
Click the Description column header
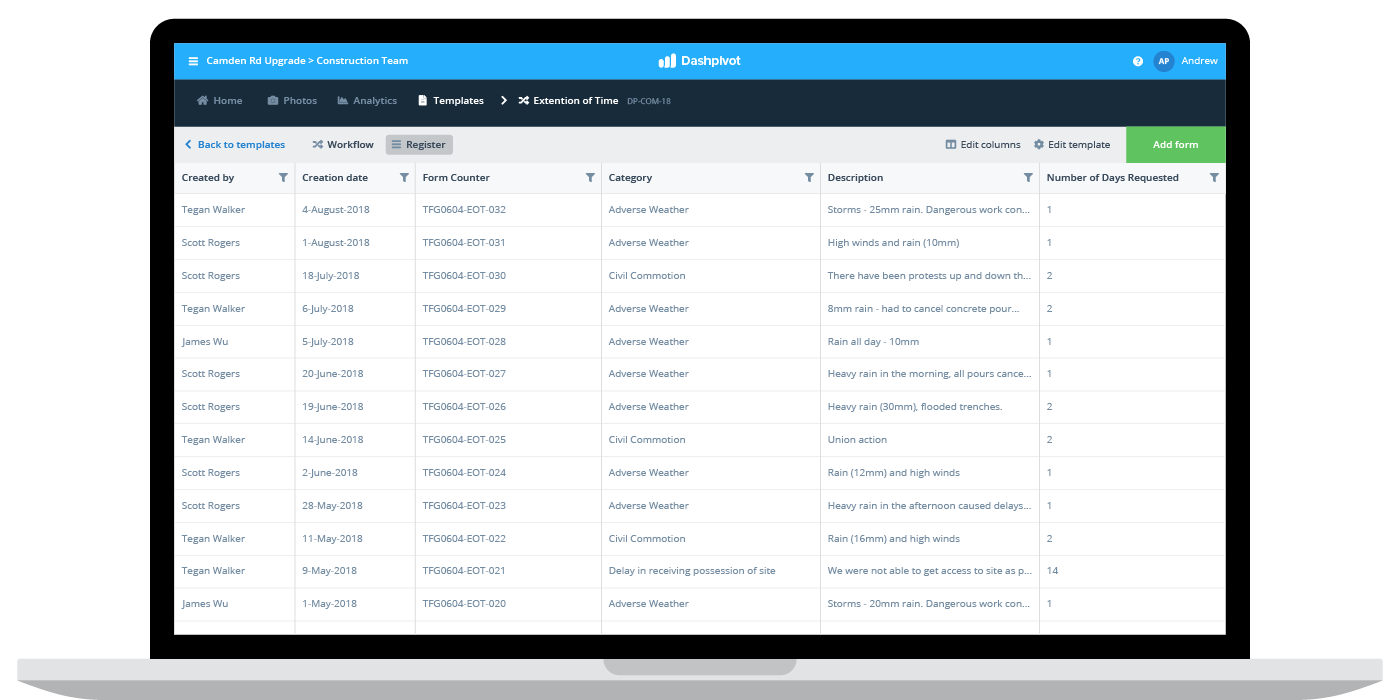click(x=855, y=178)
